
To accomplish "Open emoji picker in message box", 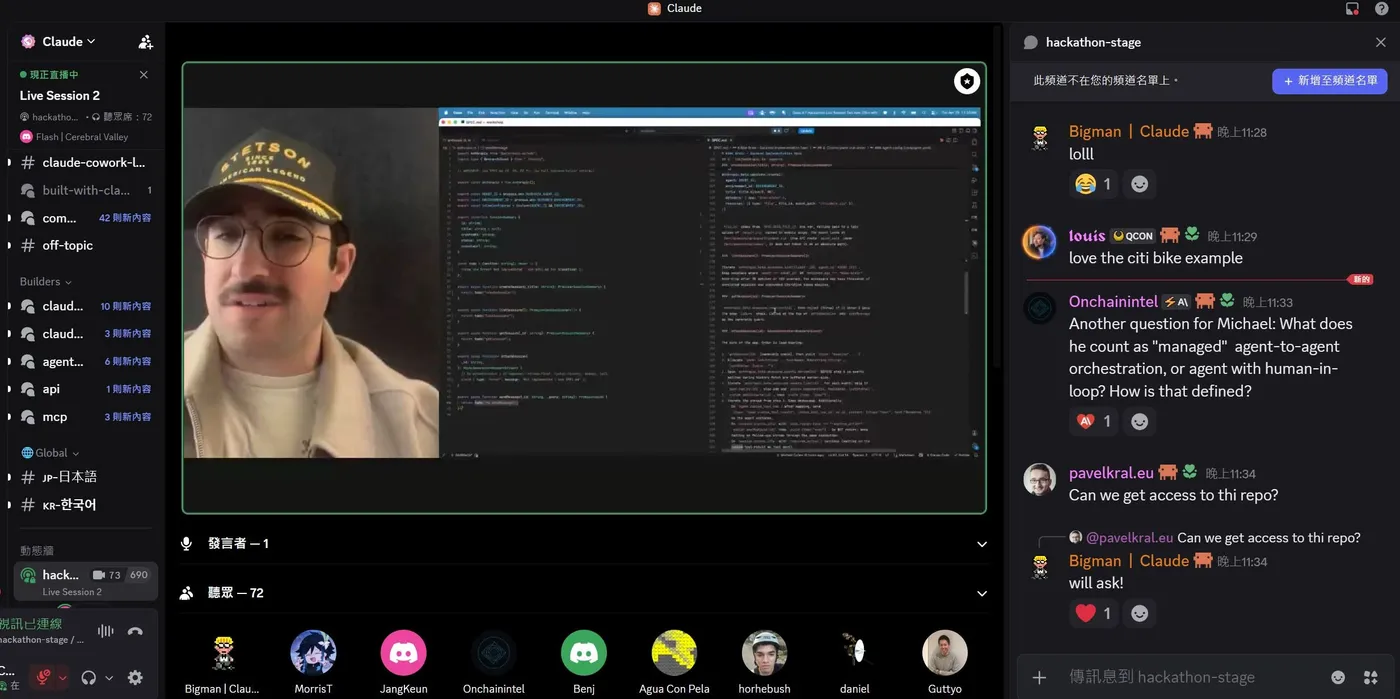I will point(1338,677).
